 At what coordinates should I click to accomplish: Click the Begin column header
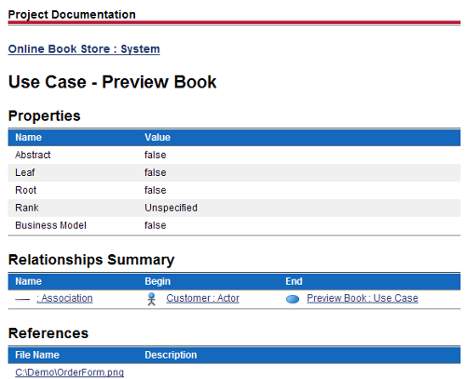[157, 282]
